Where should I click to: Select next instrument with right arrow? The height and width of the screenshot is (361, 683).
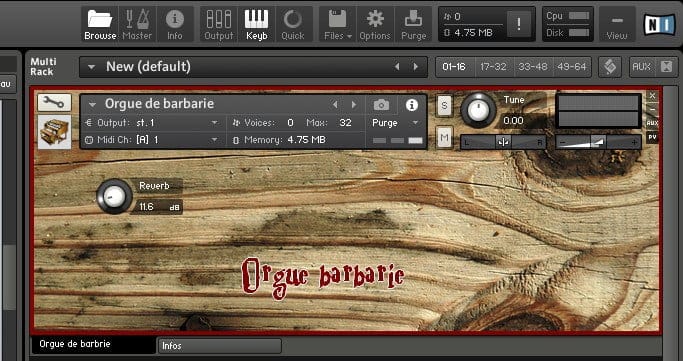[354, 105]
